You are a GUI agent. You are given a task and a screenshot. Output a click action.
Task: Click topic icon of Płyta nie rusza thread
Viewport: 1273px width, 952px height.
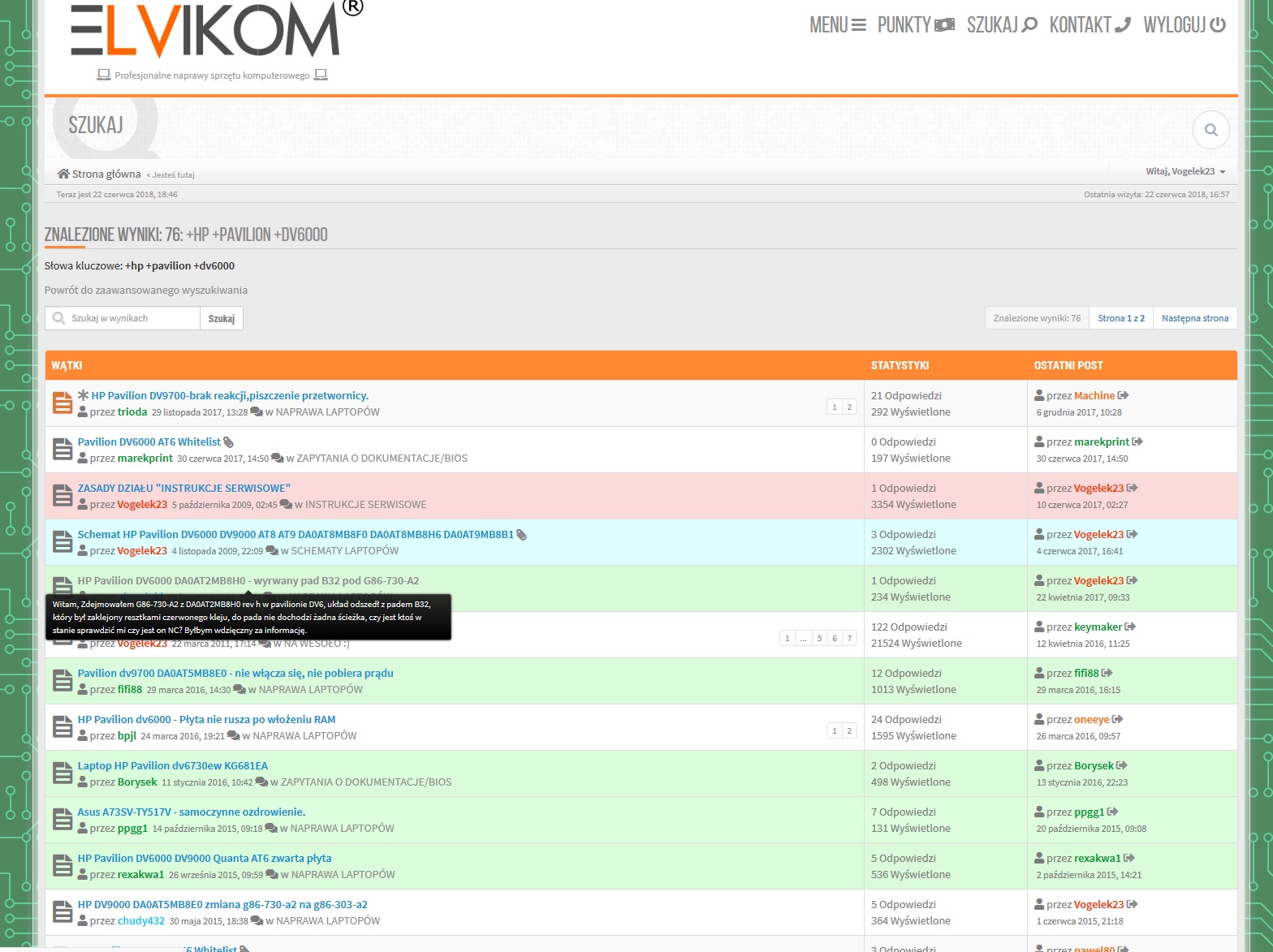coord(63,726)
